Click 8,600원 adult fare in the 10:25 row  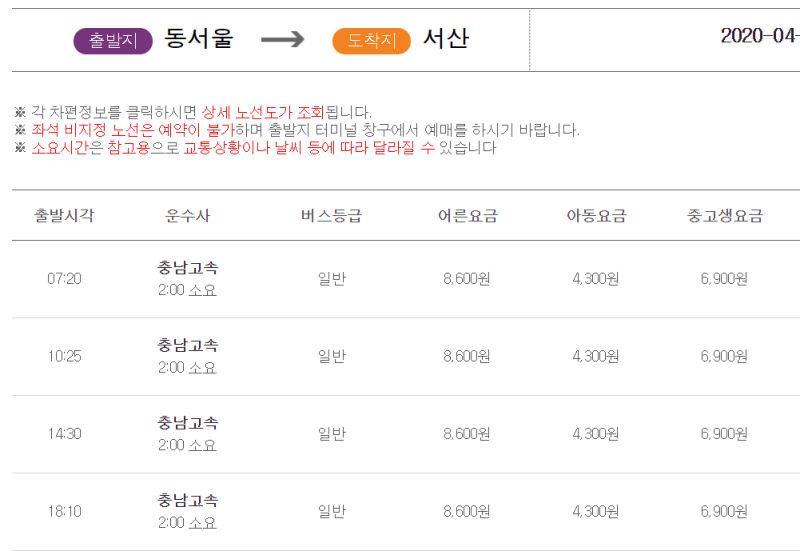467,356
